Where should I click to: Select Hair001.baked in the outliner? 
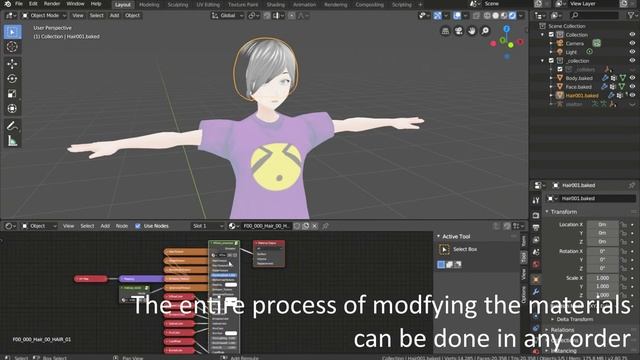(582, 96)
